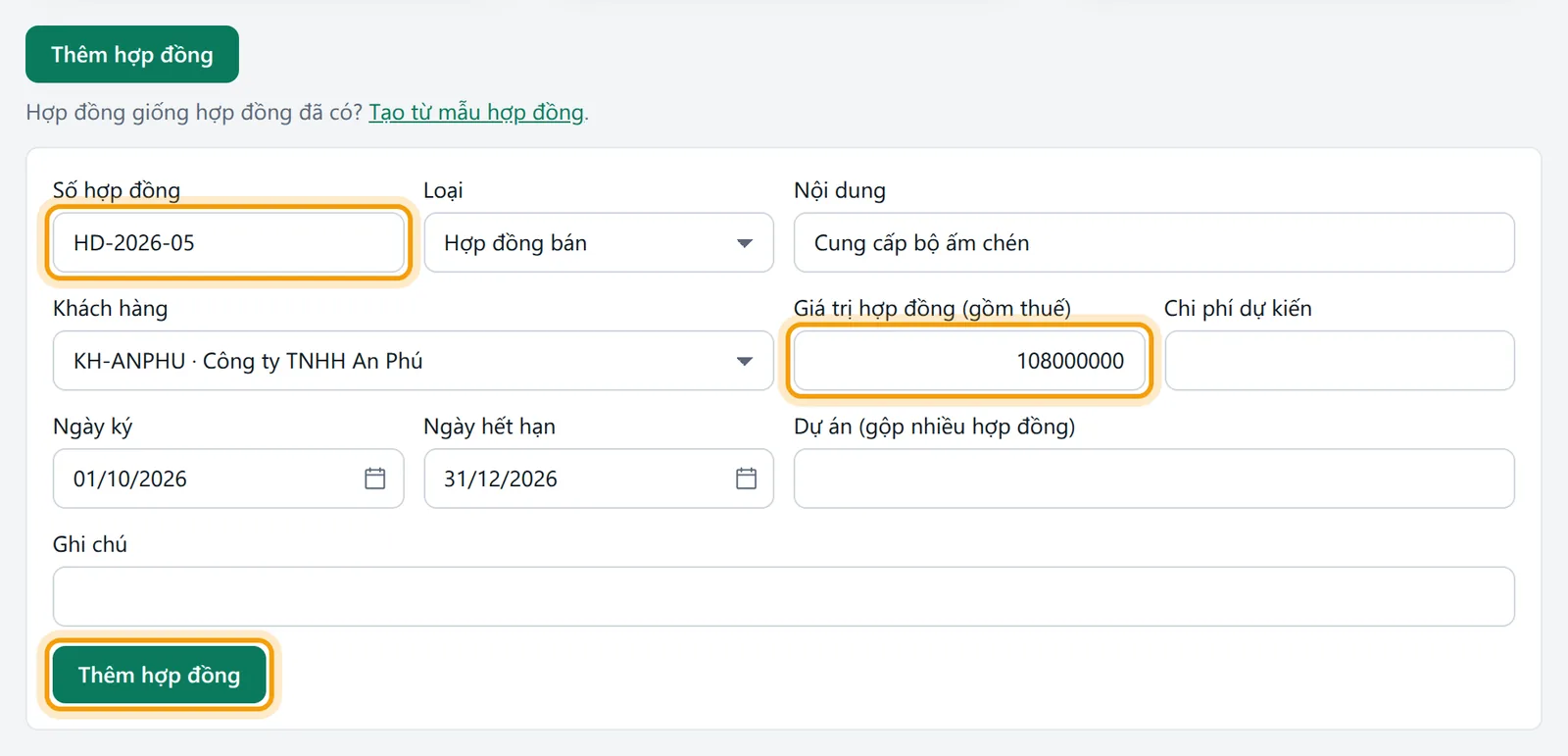Focus the Số hợp đồng field HD-2026-05
The image size is (1568, 756).
pos(228,243)
